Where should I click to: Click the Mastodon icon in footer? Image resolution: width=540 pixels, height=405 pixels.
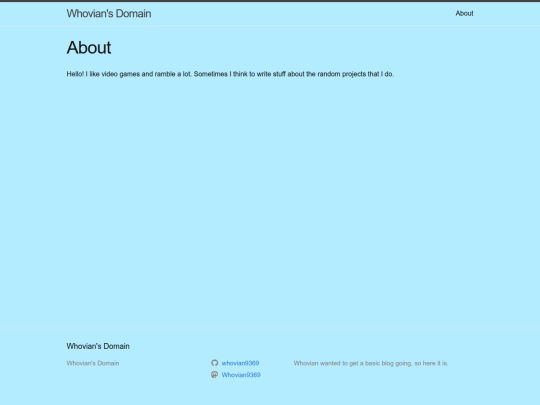point(215,374)
